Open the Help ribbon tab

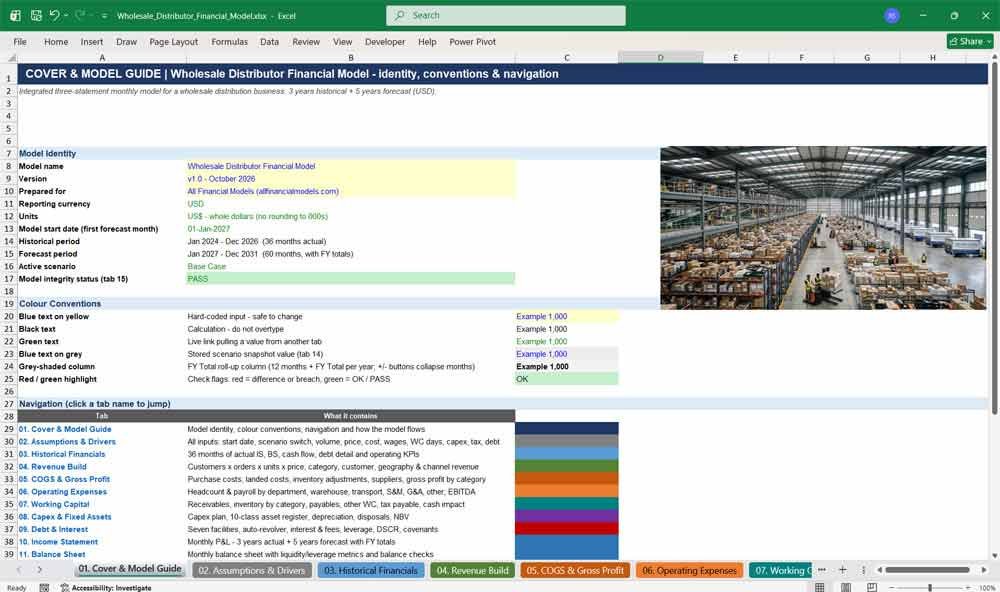tap(427, 41)
